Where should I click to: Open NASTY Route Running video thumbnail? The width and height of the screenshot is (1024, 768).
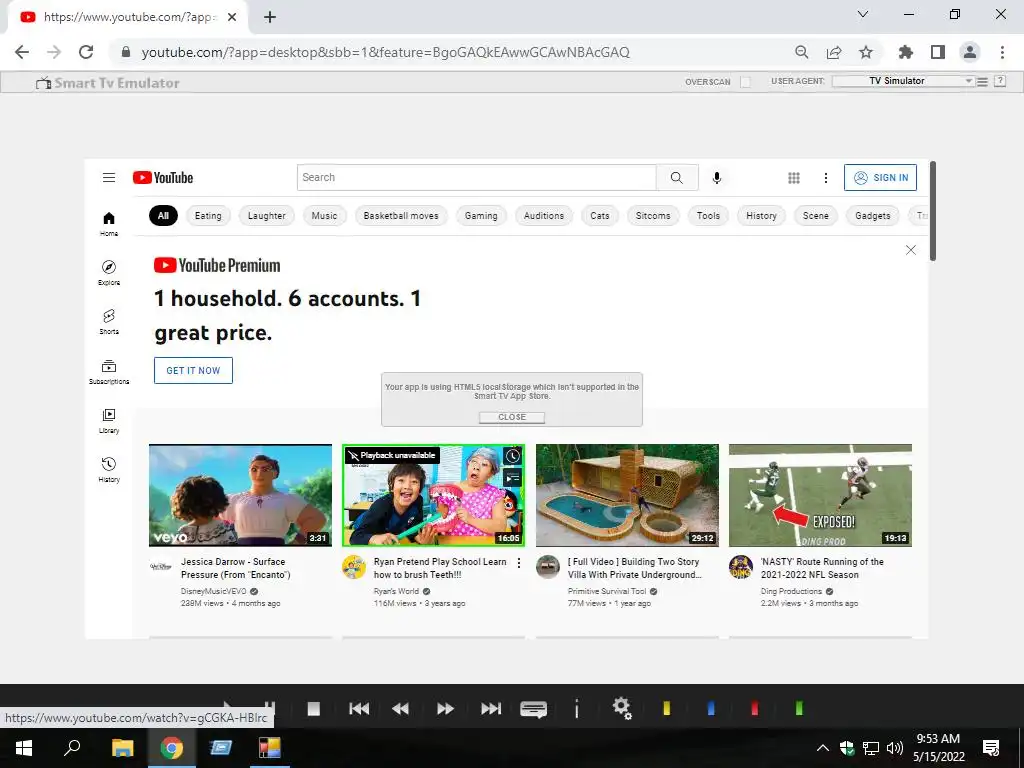(820, 495)
